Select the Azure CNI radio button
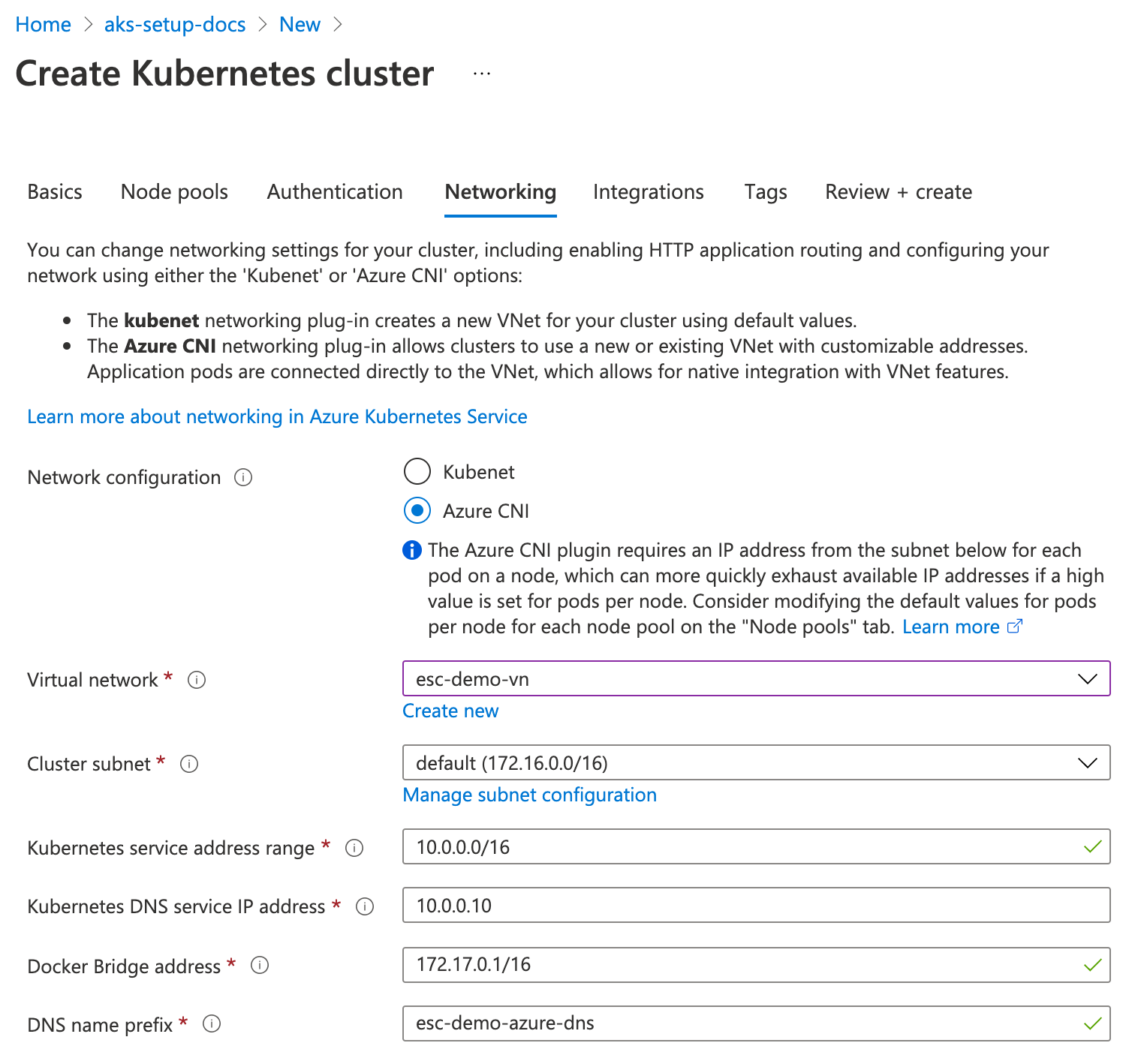This screenshot has width=1138, height=1064. (417, 511)
